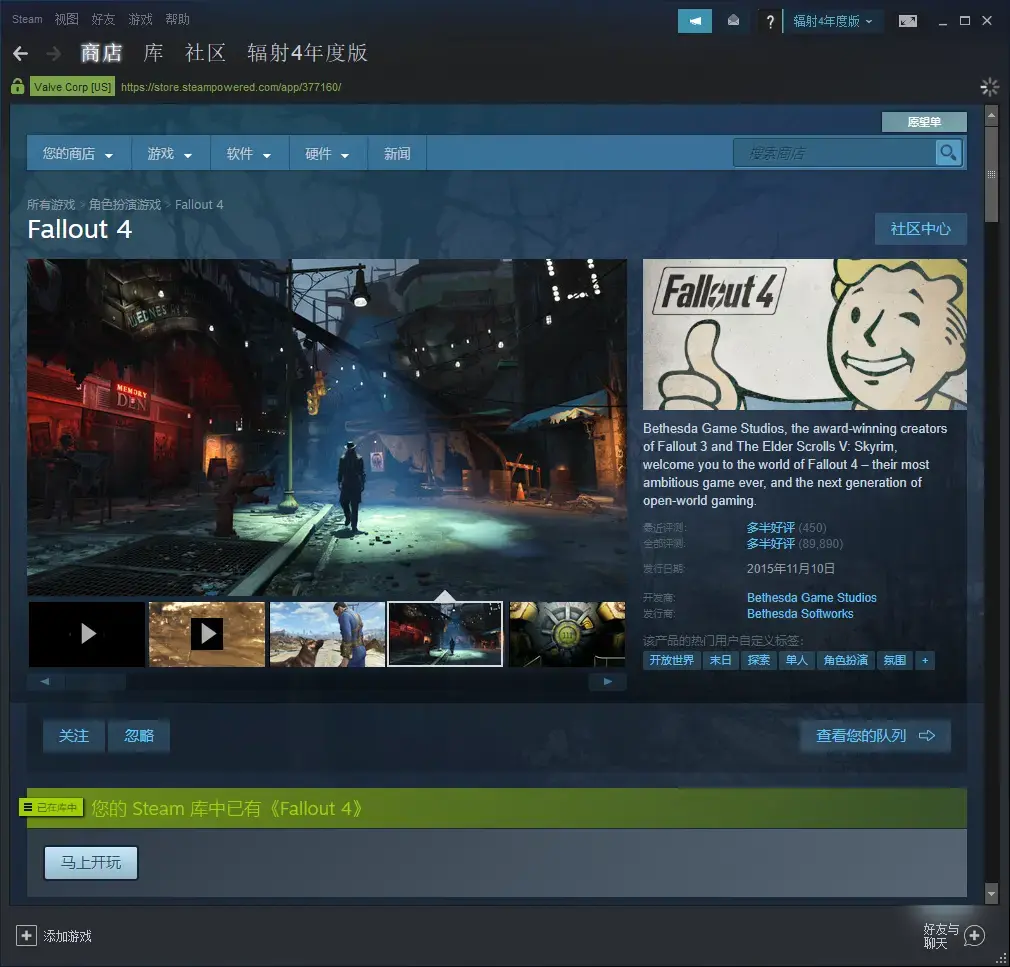Click the forward navigation arrow
Viewport: 1010px width, 967px height.
(x=54, y=53)
